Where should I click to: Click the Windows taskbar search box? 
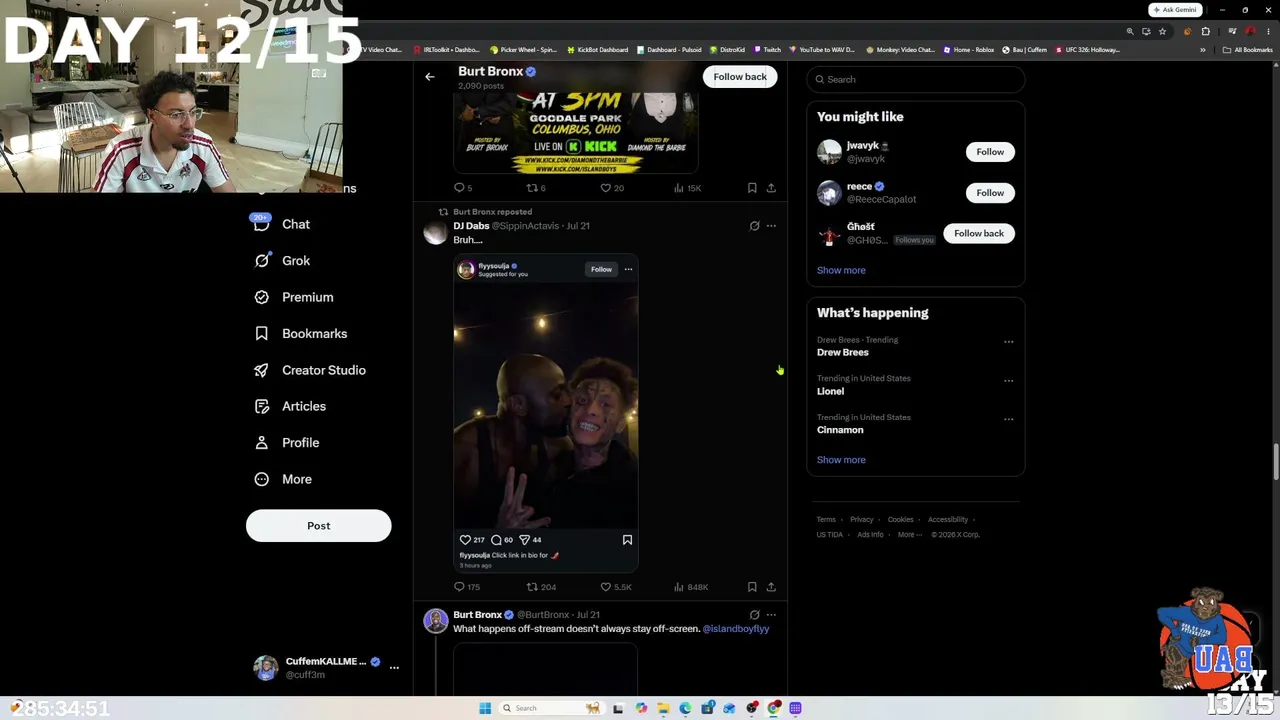(551, 708)
